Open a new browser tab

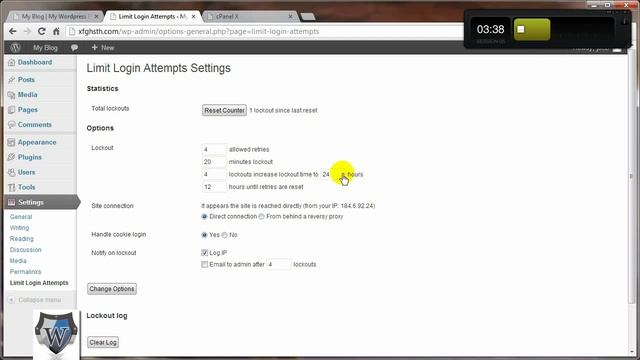pyautogui.click(x=307, y=17)
